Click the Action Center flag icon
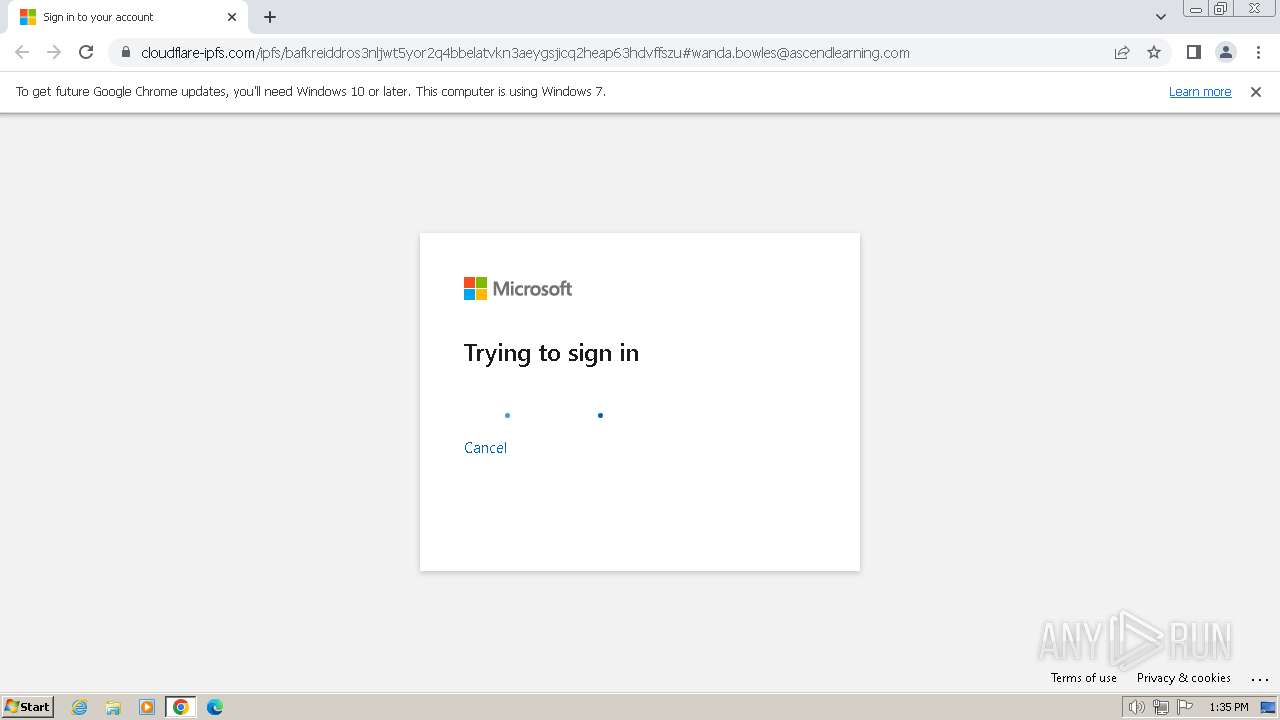1280x720 pixels. point(1185,707)
